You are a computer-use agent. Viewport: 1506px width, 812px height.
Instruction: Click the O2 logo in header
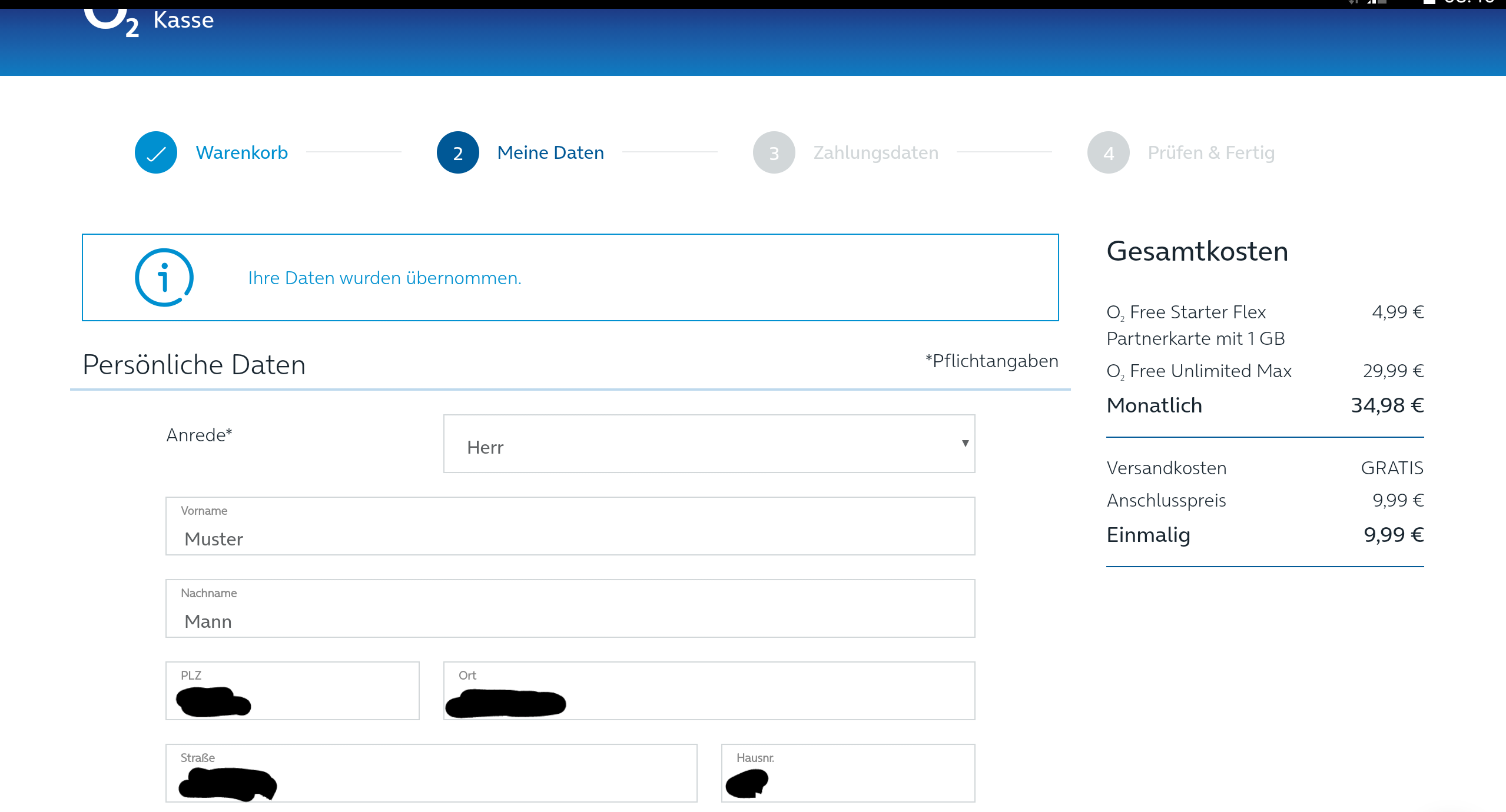tap(111, 22)
